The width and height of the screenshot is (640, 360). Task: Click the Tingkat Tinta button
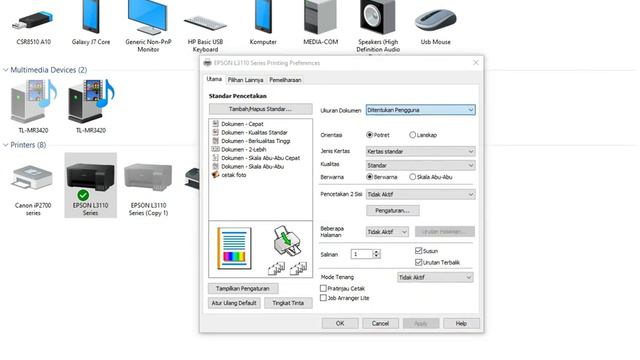288,303
